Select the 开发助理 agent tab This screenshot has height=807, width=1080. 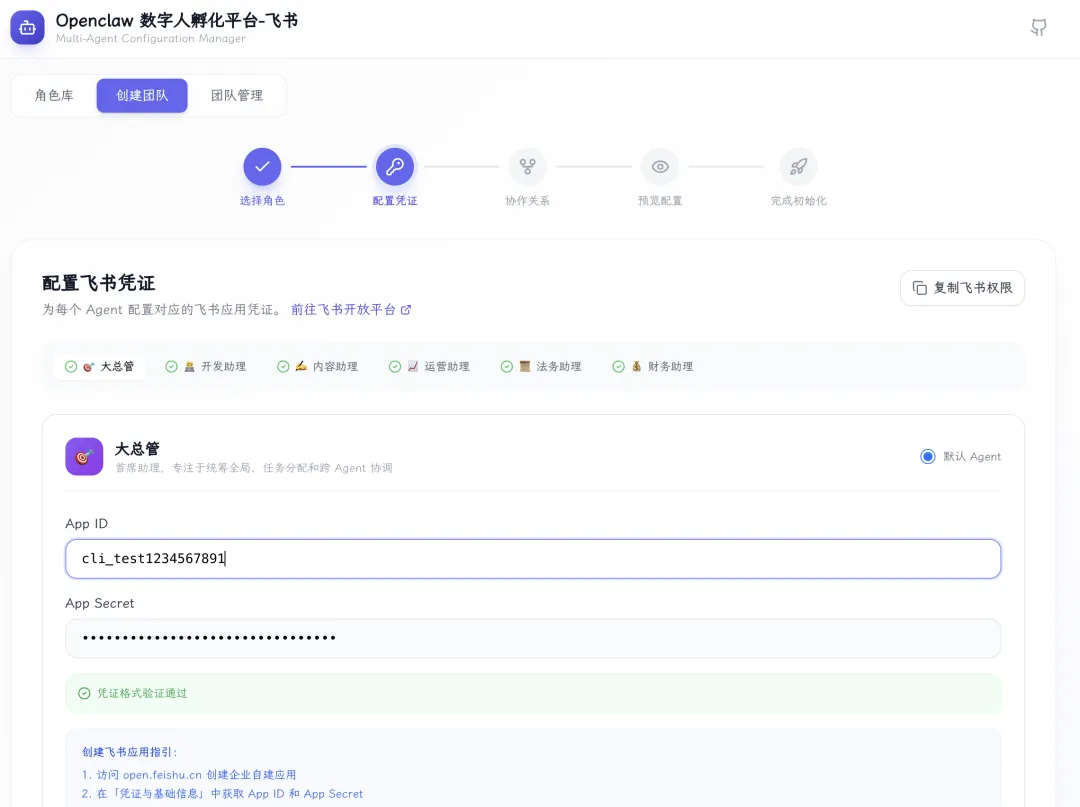click(206, 366)
